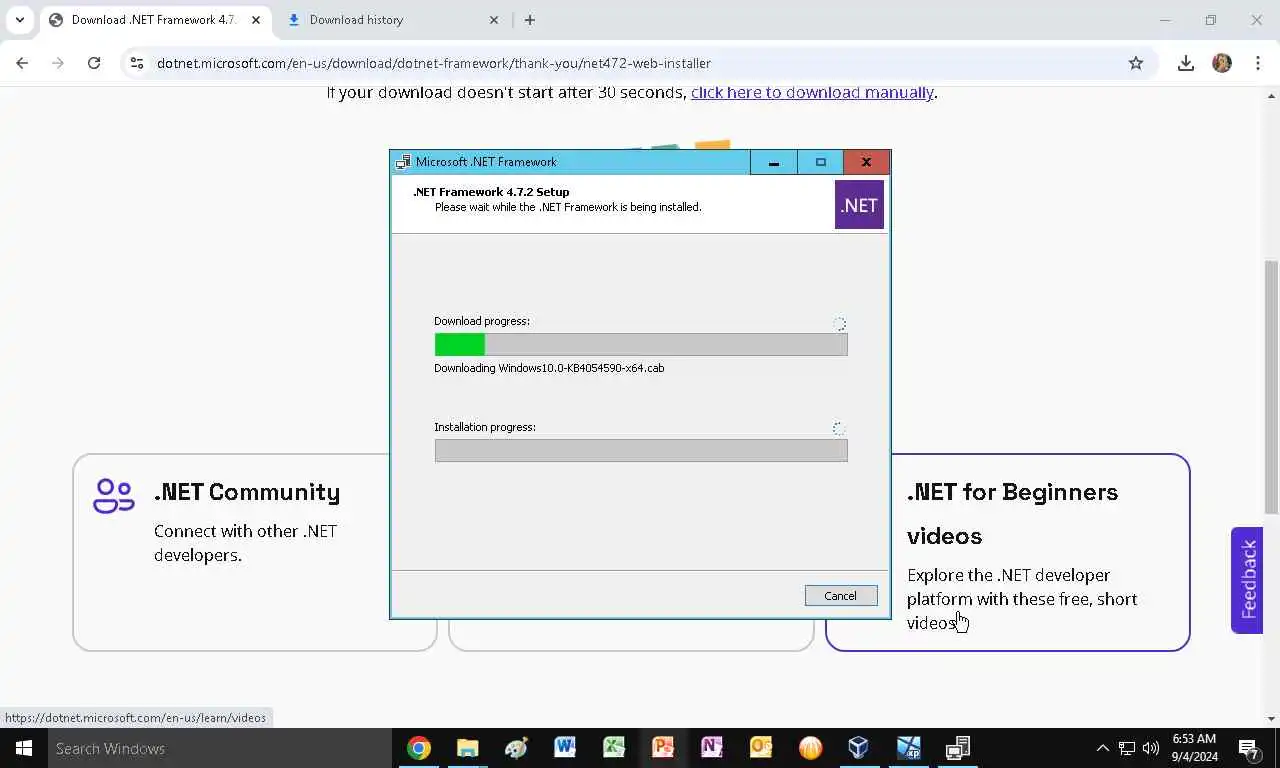Minimize the Chrome window
The height and width of the screenshot is (768, 1280).
click(1165, 20)
